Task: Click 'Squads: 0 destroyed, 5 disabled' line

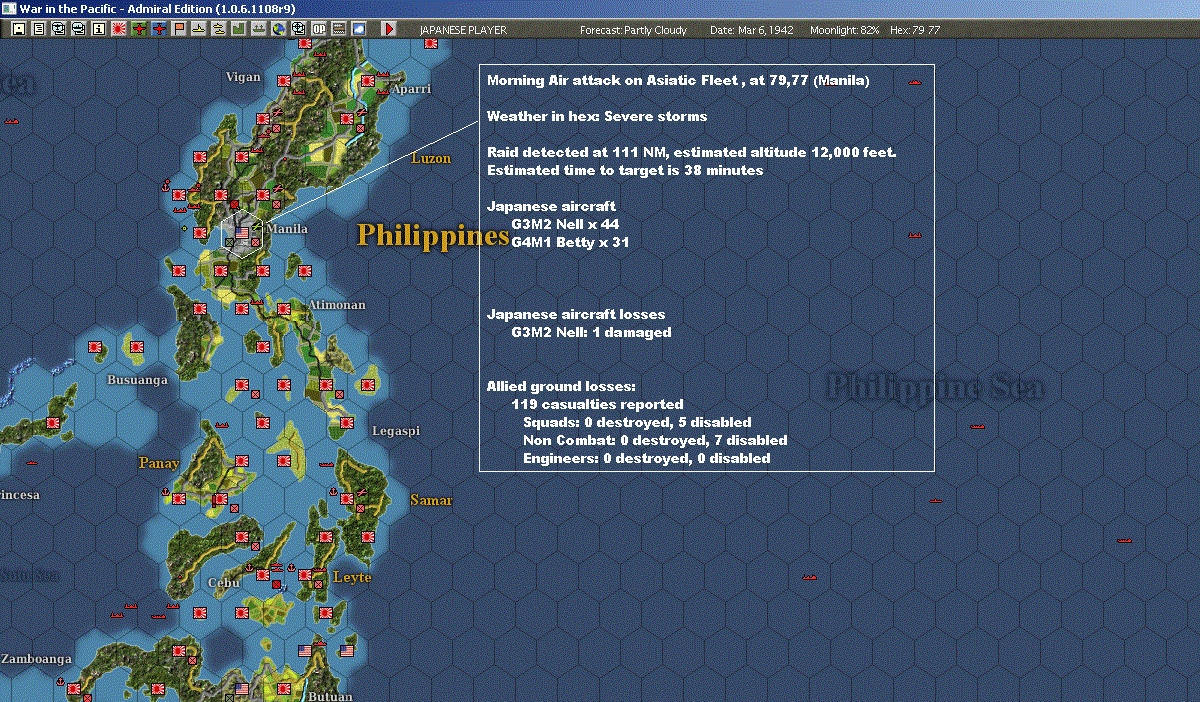Action: [637, 422]
